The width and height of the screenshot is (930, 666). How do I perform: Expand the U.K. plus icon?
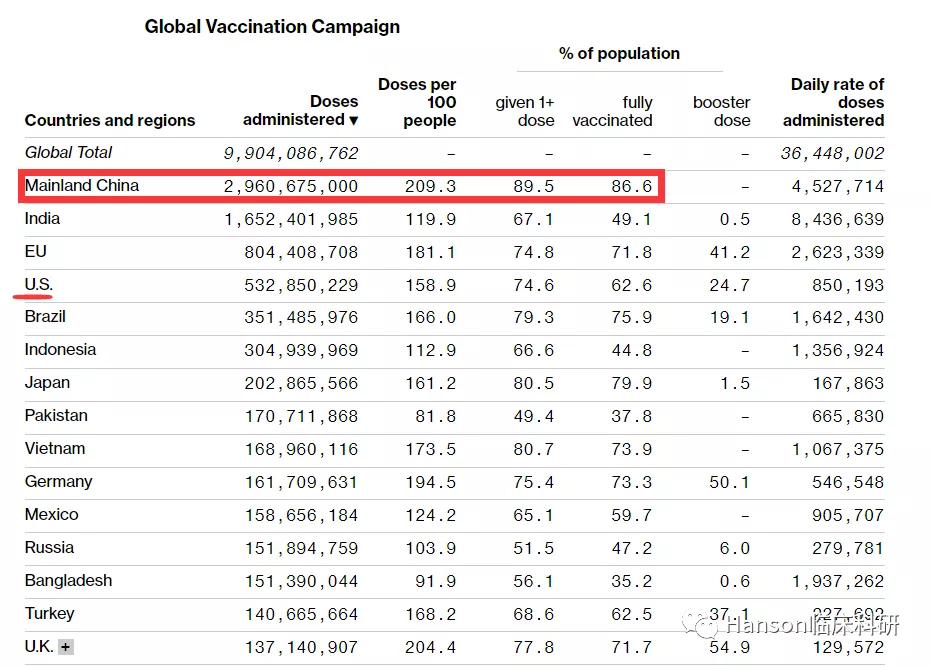66,647
